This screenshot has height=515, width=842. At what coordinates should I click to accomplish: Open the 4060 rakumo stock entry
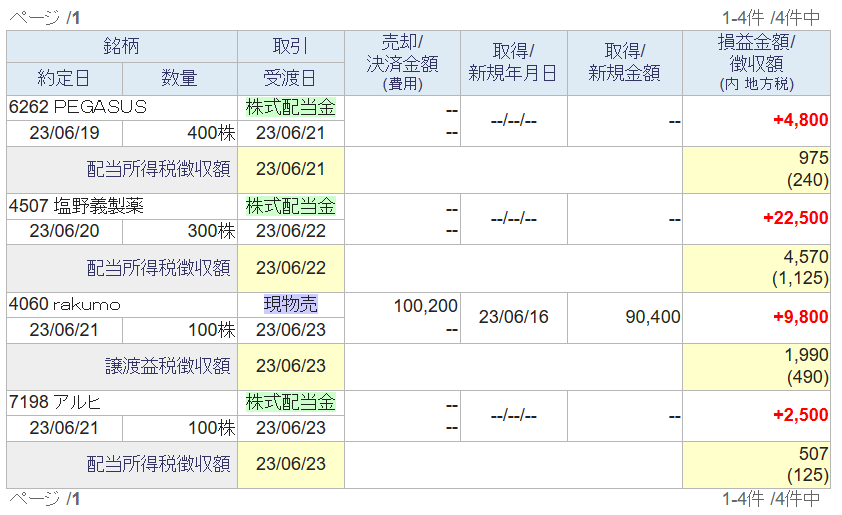coord(64,304)
